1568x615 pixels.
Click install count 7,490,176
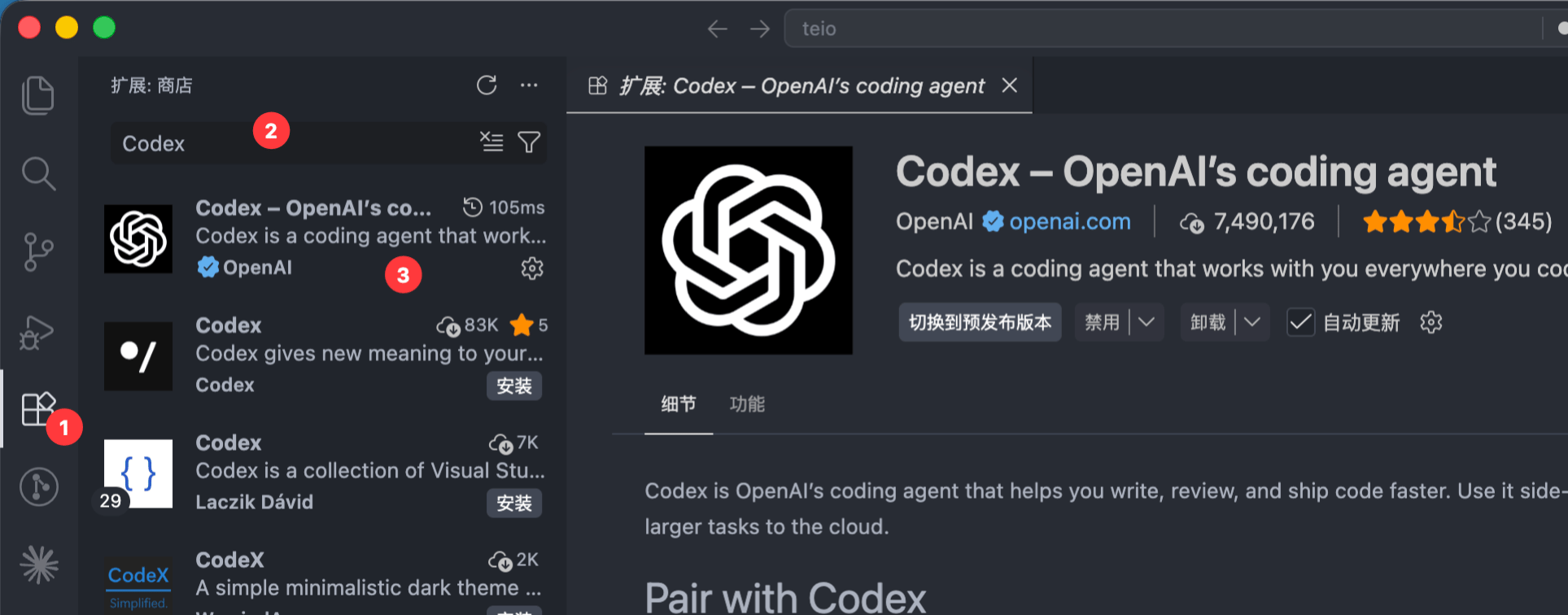[x=1247, y=221]
